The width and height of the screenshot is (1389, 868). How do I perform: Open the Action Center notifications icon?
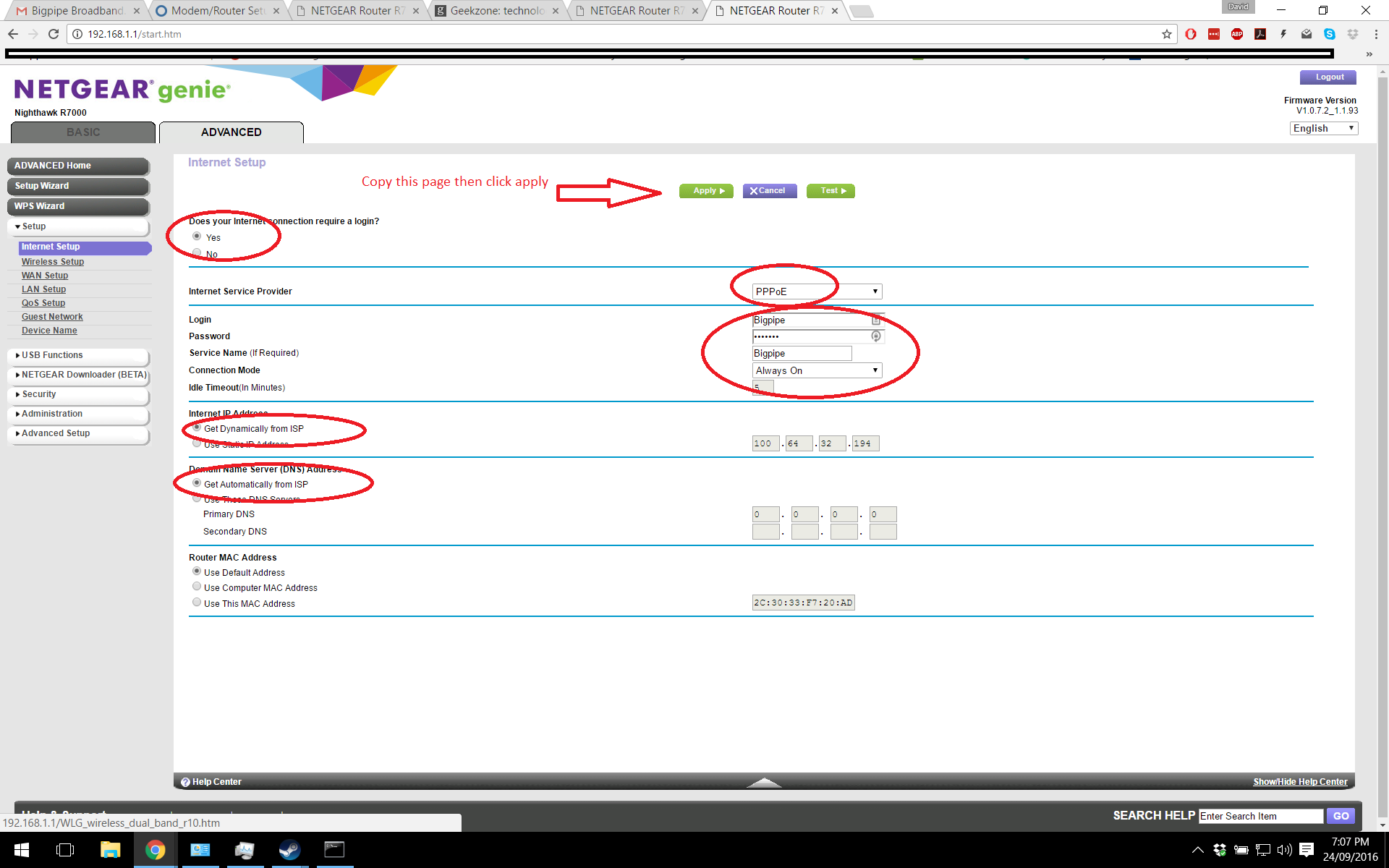(x=1307, y=850)
